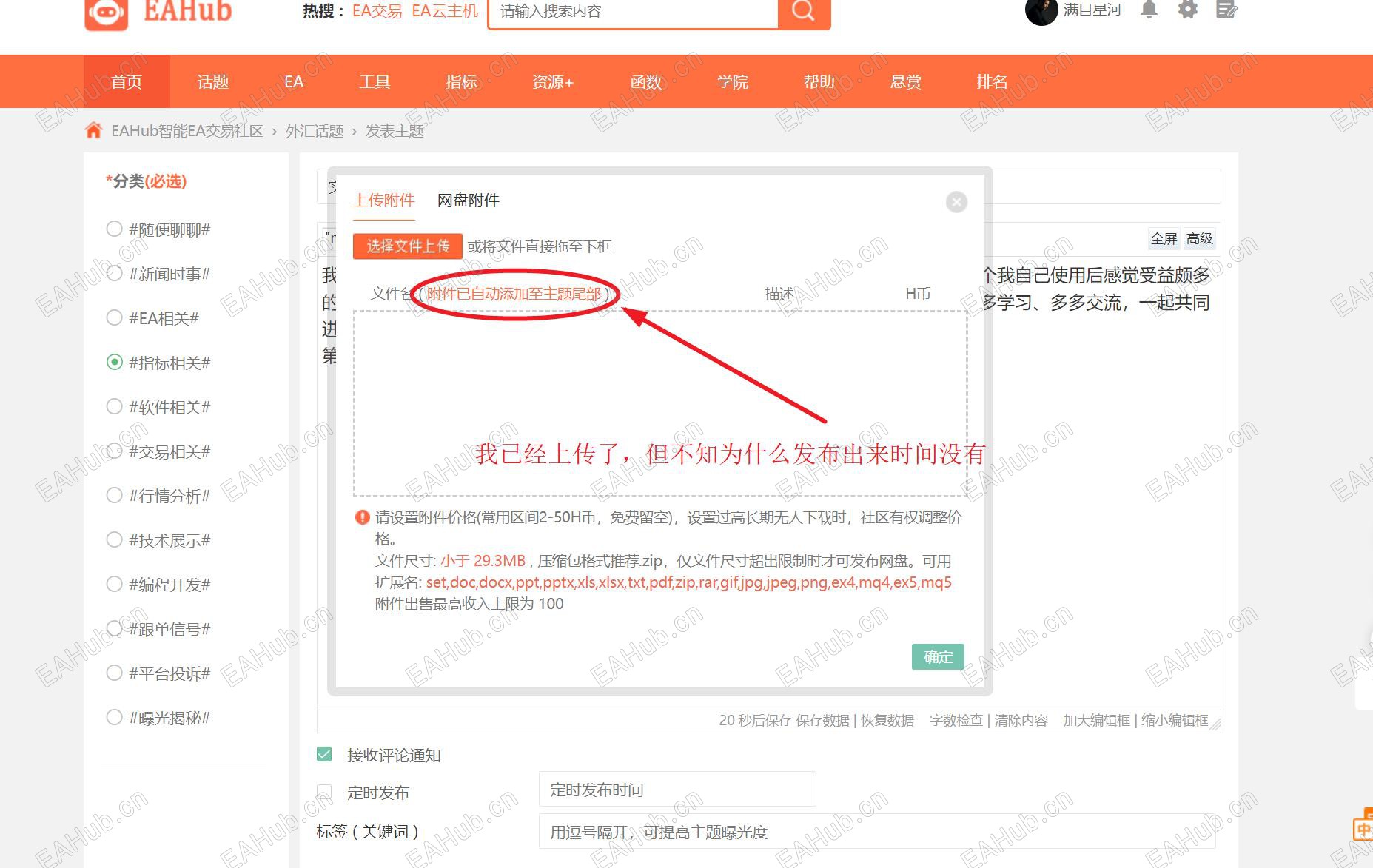The height and width of the screenshot is (868, 1373).
Task: Select the #技术展示# category
Action: 114,540
